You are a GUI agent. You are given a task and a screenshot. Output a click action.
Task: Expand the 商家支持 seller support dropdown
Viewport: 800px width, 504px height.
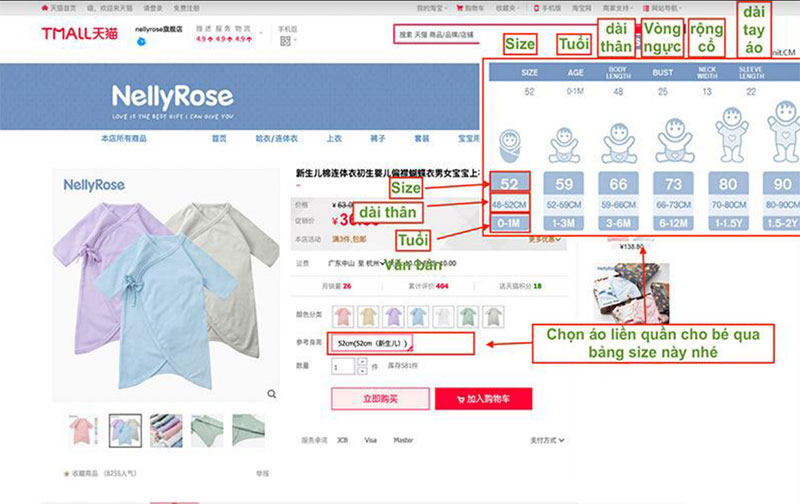tap(617, 8)
